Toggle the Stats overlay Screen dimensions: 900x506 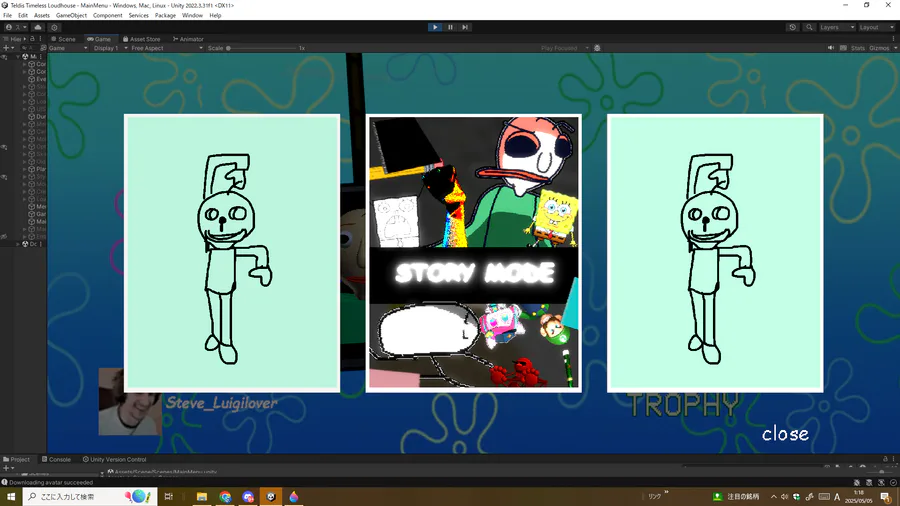pos(858,48)
